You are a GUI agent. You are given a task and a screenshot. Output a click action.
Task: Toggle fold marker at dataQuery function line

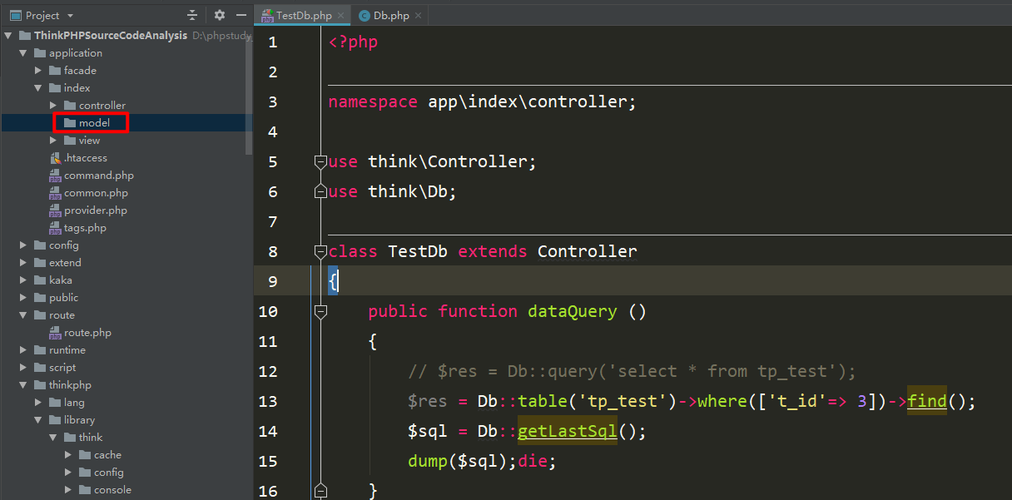click(320, 312)
